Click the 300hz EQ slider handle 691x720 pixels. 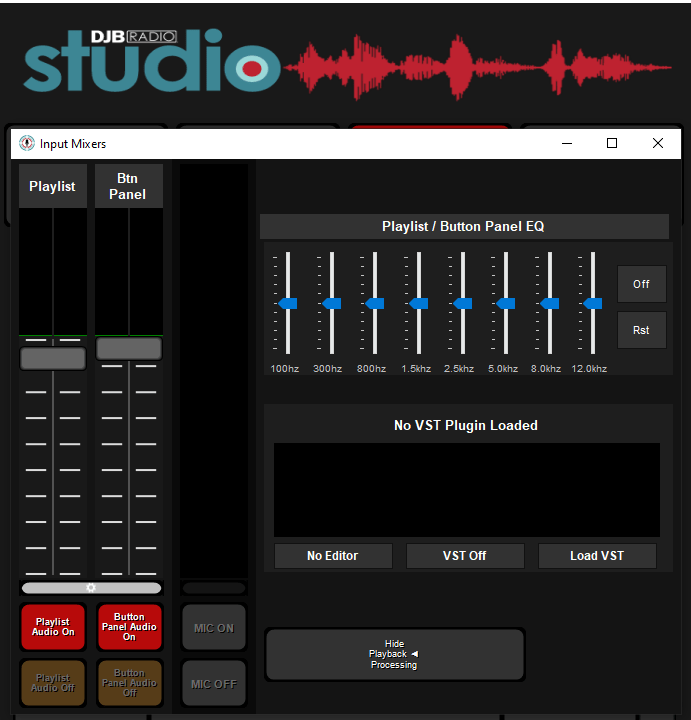(331, 304)
